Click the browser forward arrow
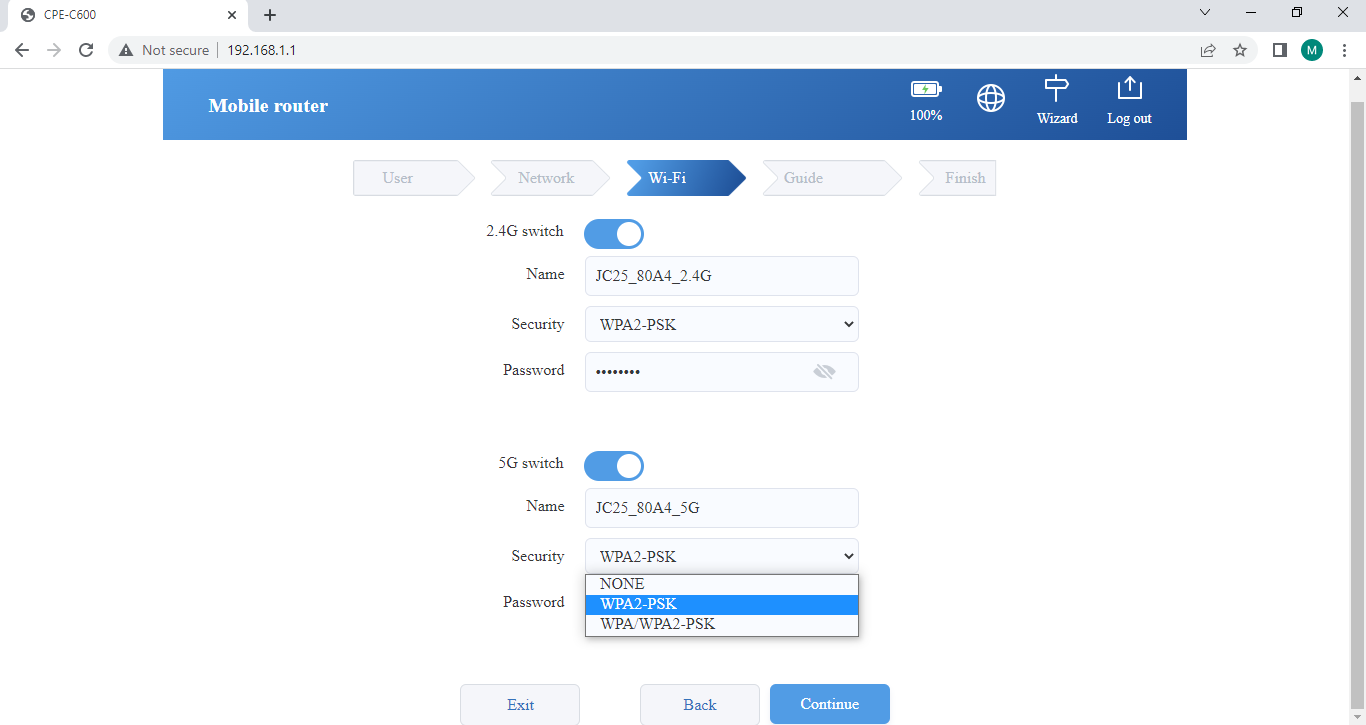The height and width of the screenshot is (725, 1366). coord(54,50)
